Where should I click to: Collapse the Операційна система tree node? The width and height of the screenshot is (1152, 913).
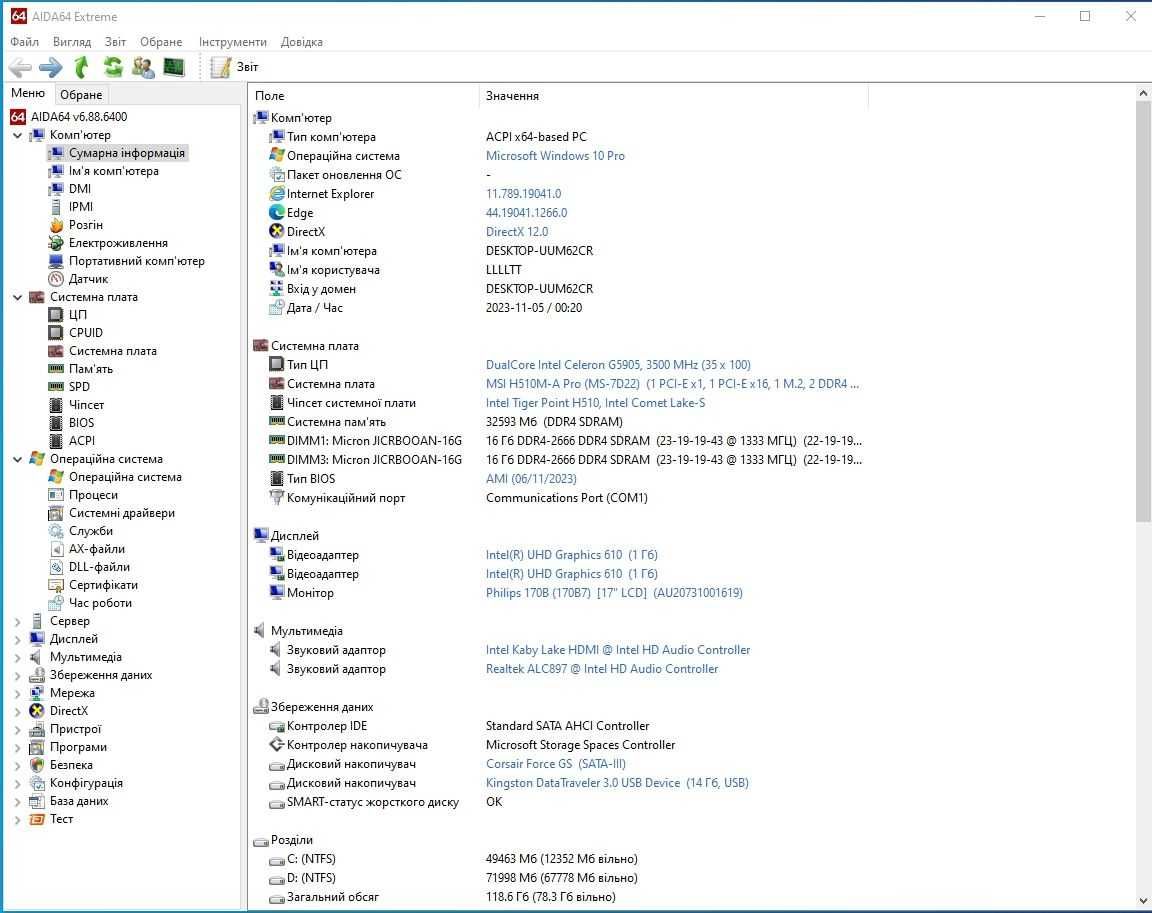[x=18, y=459]
